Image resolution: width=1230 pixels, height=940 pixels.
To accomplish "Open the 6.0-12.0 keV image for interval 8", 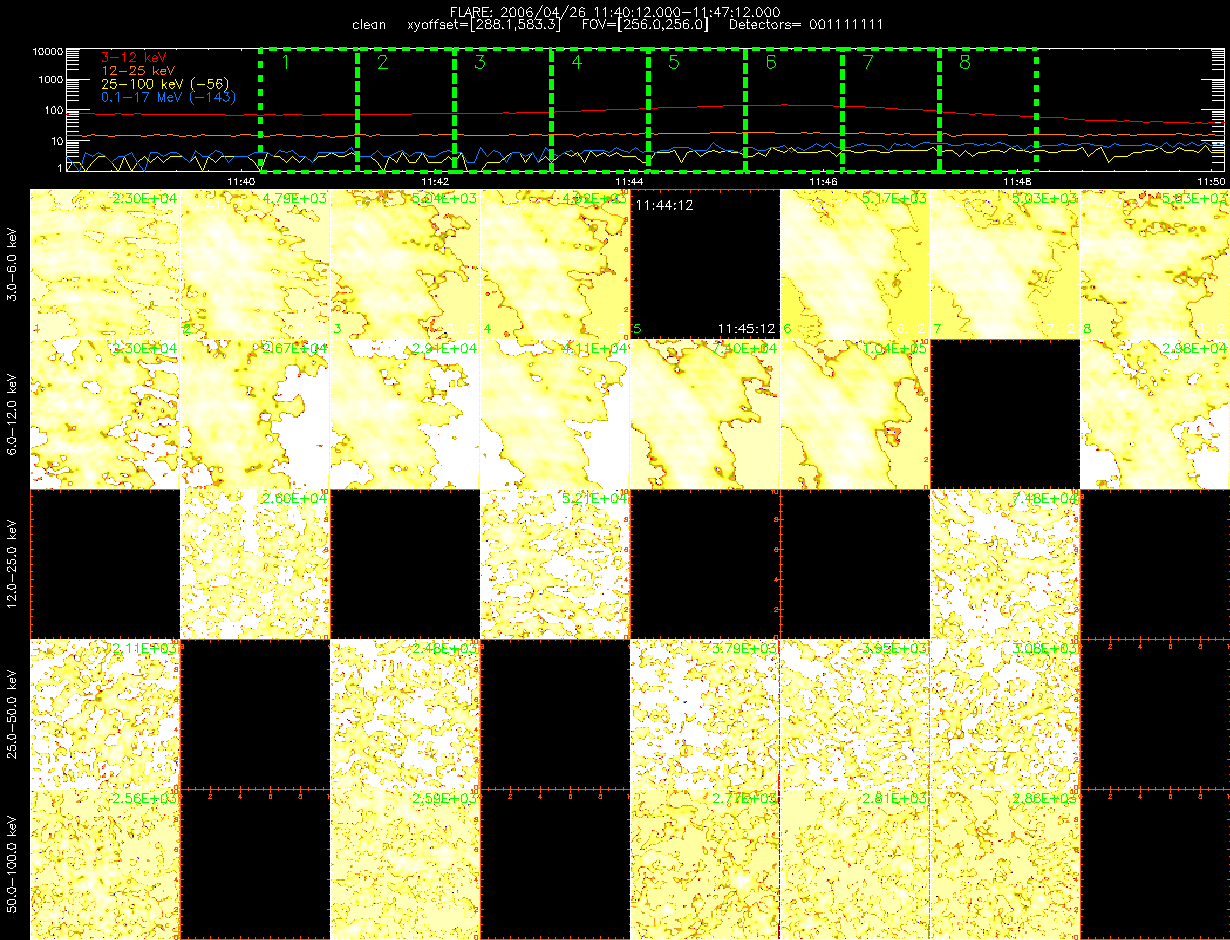I will point(1155,414).
